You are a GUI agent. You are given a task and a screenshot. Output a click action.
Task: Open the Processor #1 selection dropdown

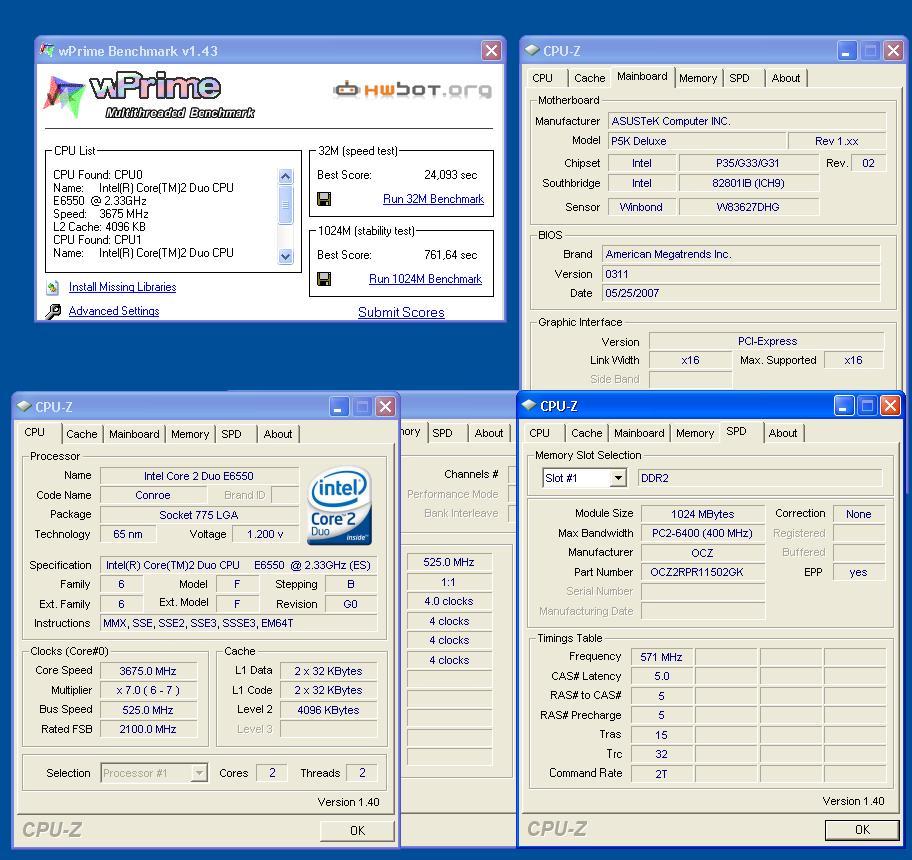[x=200, y=773]
